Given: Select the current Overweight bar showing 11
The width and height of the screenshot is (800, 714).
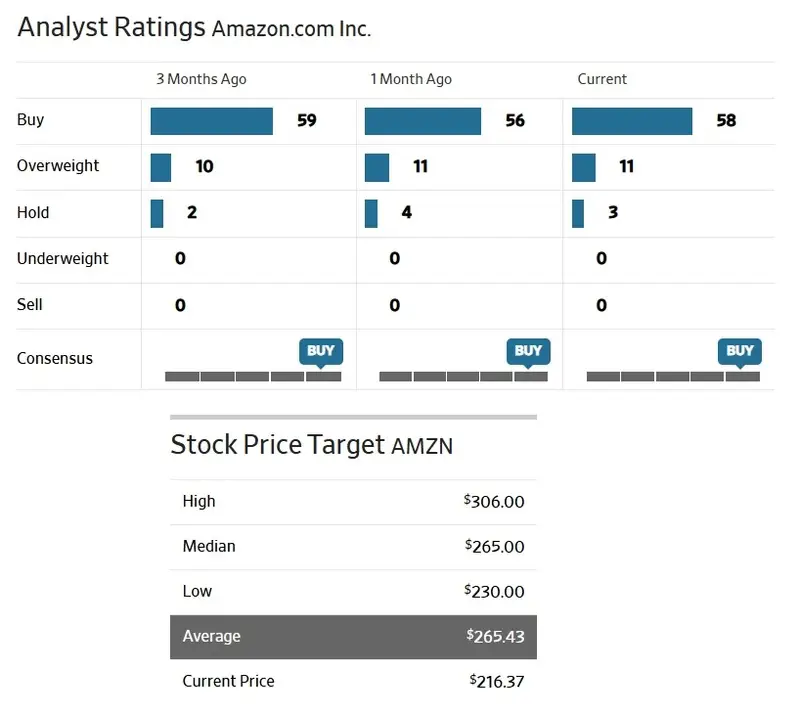Looking at the screenshot, I should tap(584, 167).
